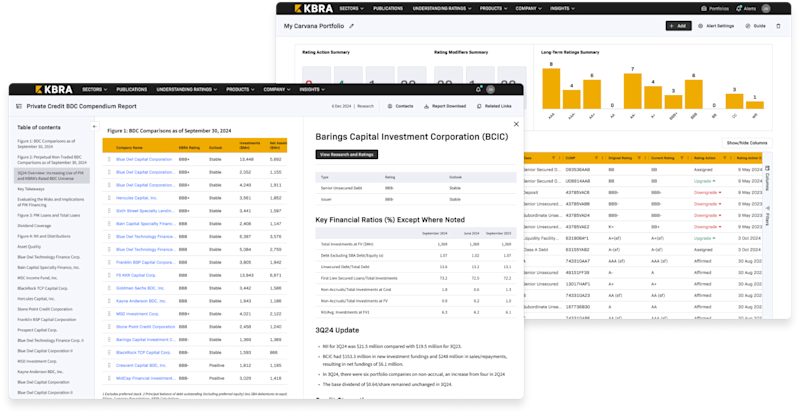Close the Barings Capital detail panel
800x412 pixels.
[516, 124]
